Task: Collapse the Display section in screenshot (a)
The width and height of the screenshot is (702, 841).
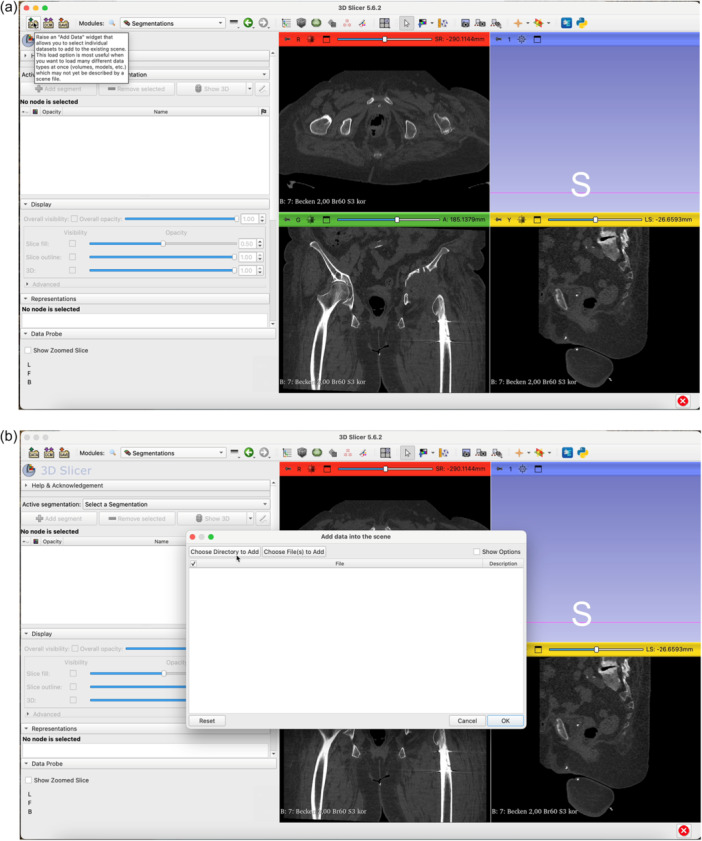Action: pyautogui.click(x=145, y=204)
